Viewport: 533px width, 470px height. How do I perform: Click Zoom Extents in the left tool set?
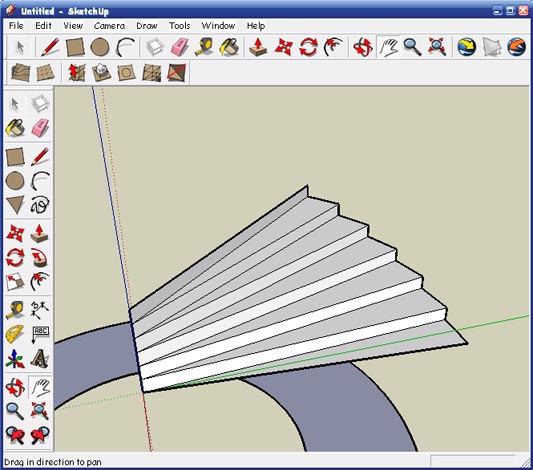tap(40, 411)
